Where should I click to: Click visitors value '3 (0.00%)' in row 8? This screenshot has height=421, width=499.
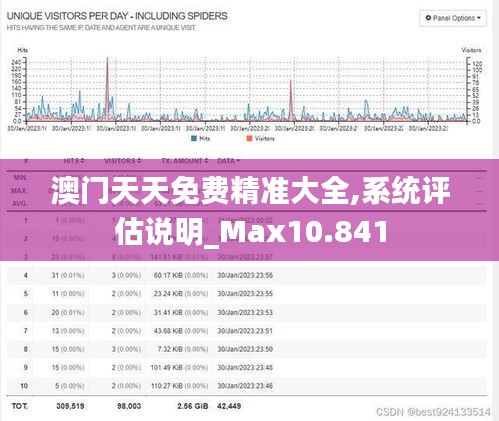tap(126, 349)
